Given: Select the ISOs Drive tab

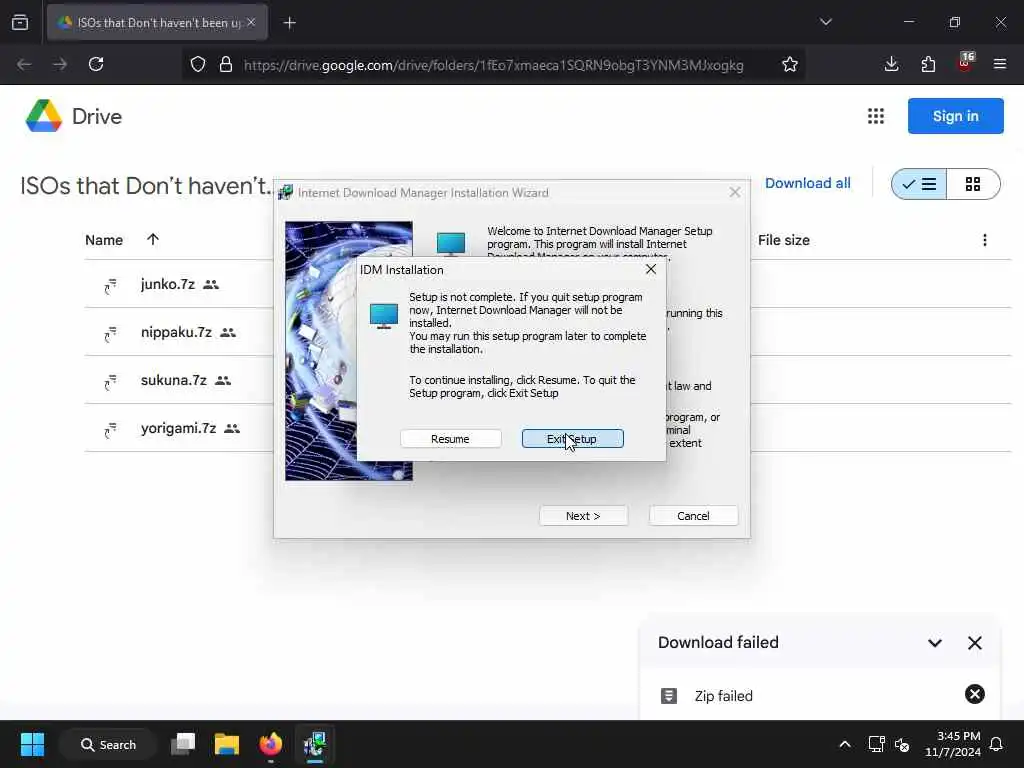Looking at the screenshot, I should pyautogui.click(x=157, y=23).
